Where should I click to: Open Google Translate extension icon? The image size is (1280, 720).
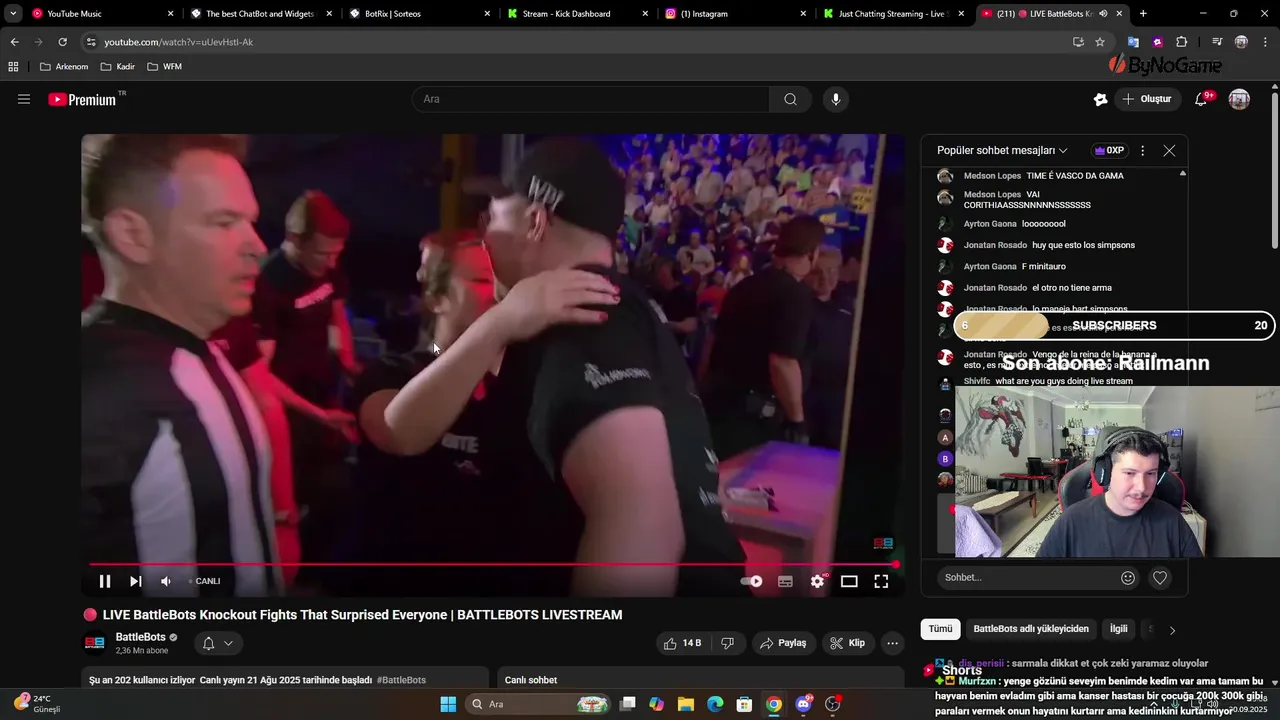tap(1133, 42)
